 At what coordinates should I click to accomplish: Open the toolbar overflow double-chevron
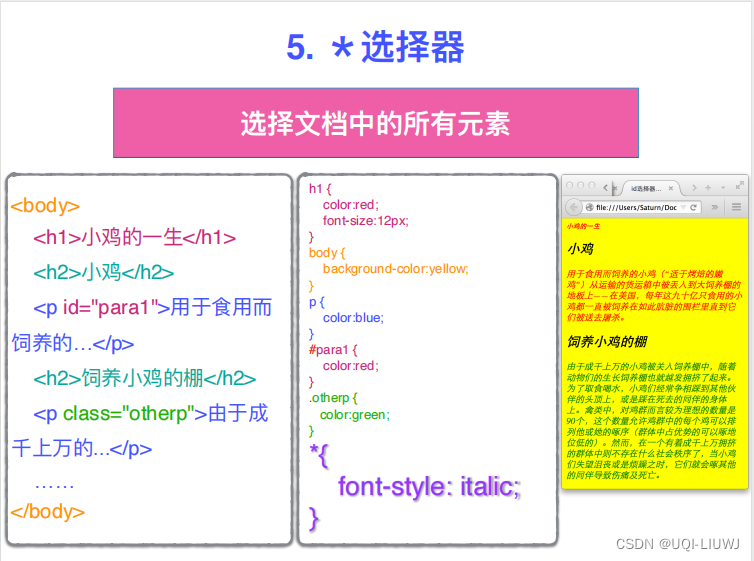pos(715,207)
